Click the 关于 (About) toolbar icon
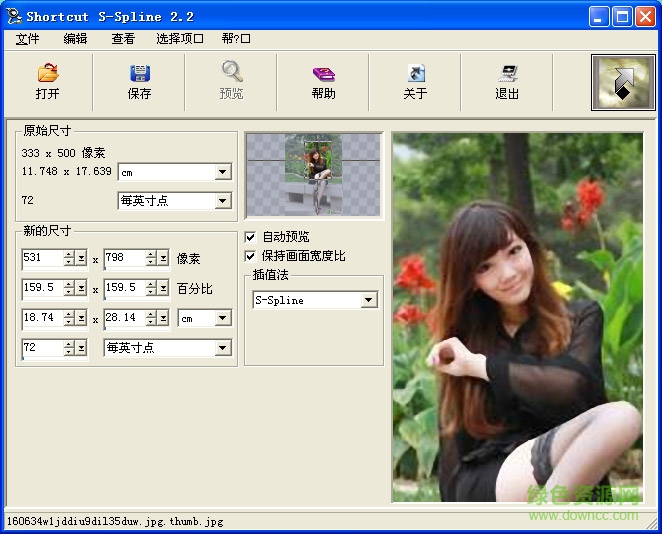This screenshot has width=662, height=534. (415, 74)
